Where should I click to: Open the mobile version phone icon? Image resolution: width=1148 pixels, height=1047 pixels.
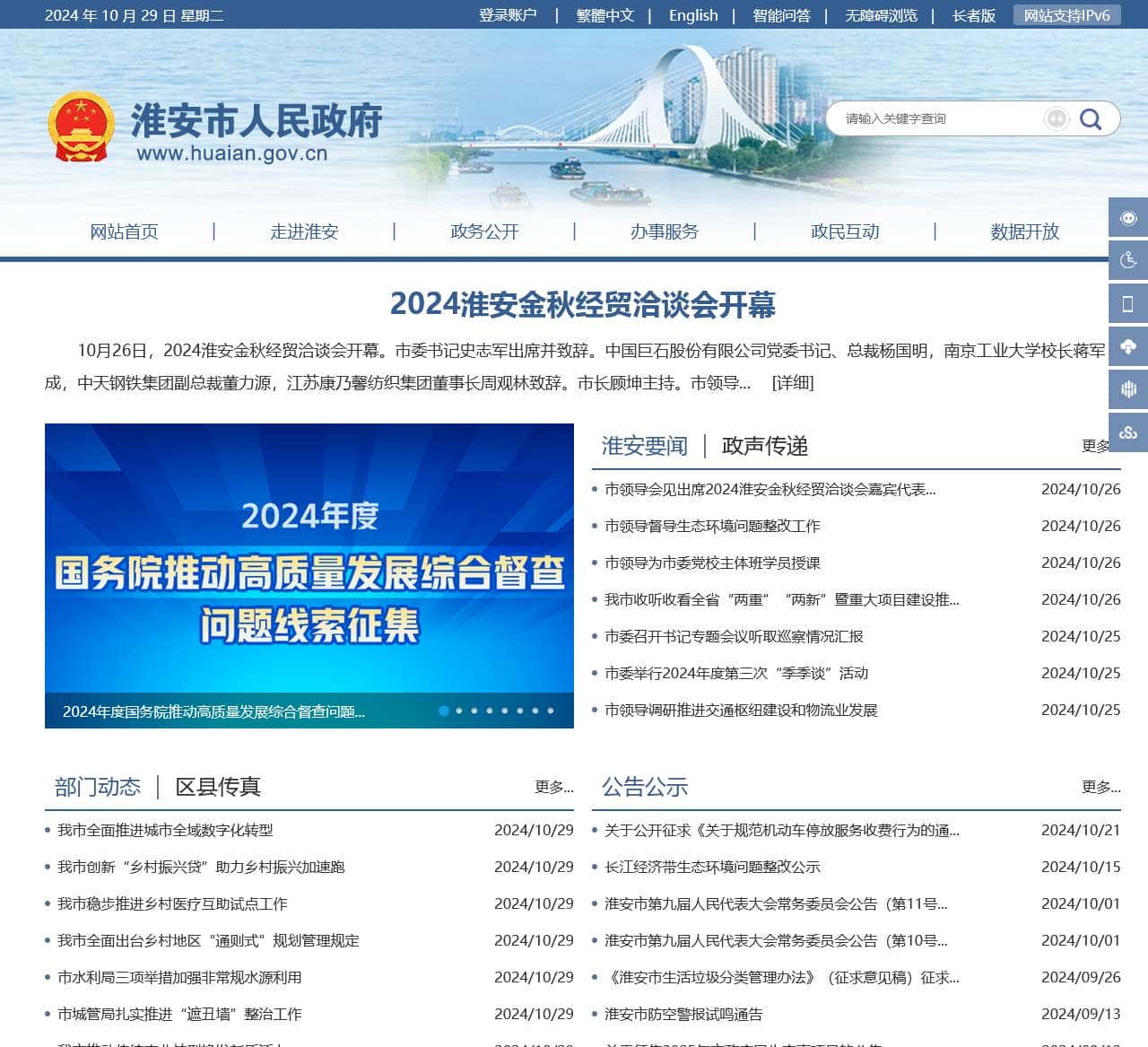[x=1127, y=304]
